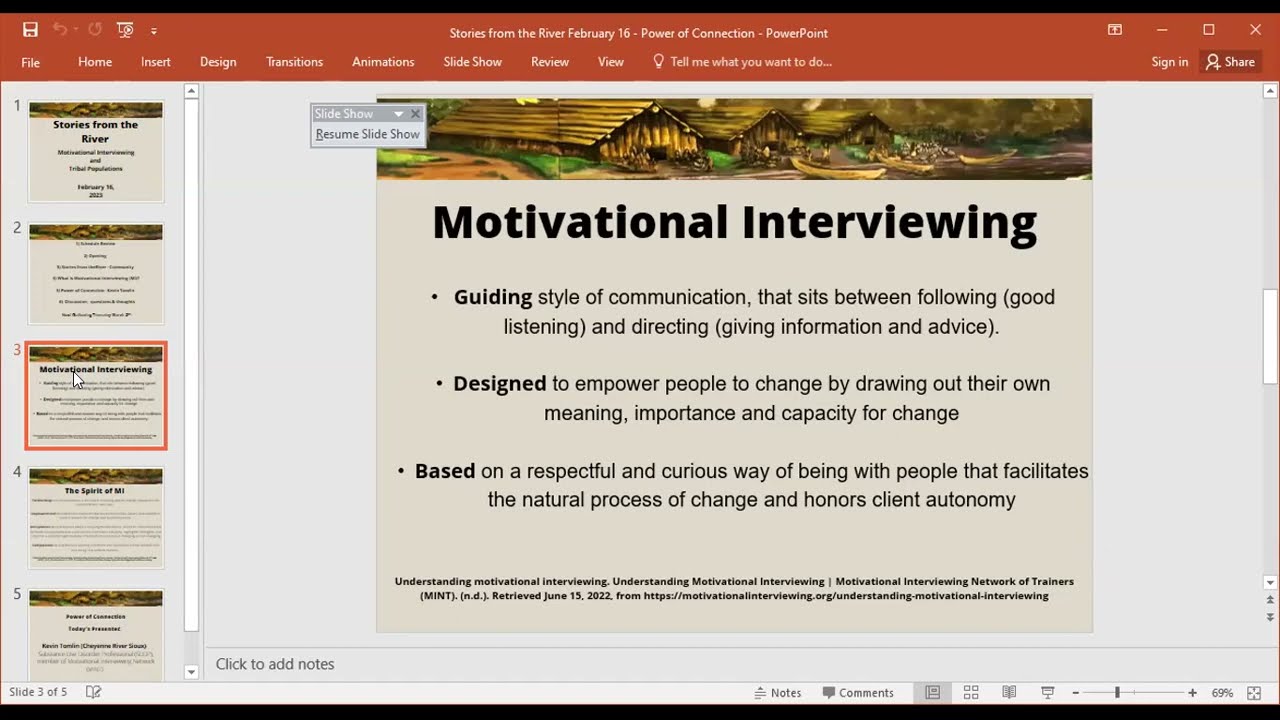Screen dimensions: 1280x720
Task: Click thumbnail pane scroll down arrow
Action: pos(192,672)
